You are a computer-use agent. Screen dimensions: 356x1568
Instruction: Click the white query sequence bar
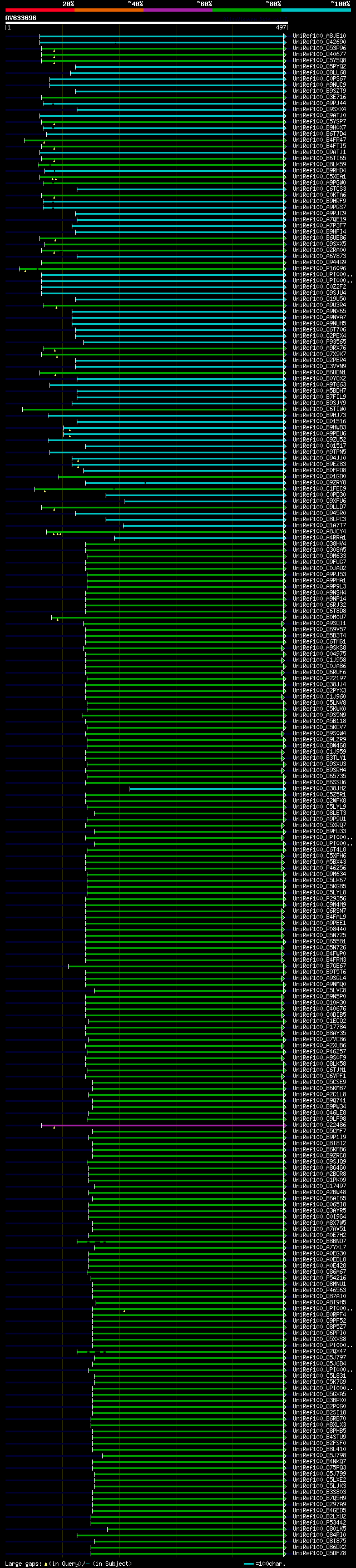[147, 22]
